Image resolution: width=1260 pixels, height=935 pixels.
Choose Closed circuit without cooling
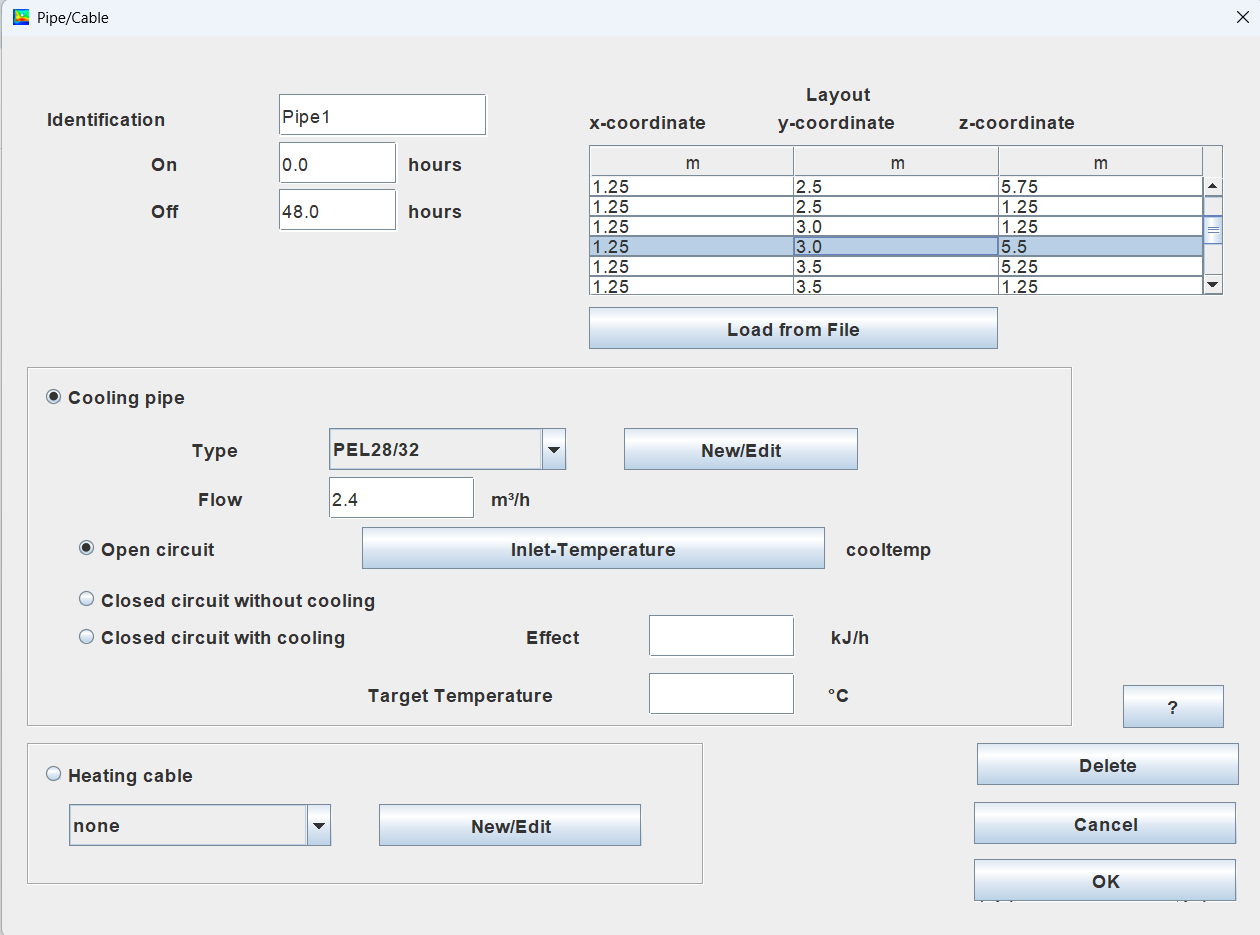[x=87, y=600]
